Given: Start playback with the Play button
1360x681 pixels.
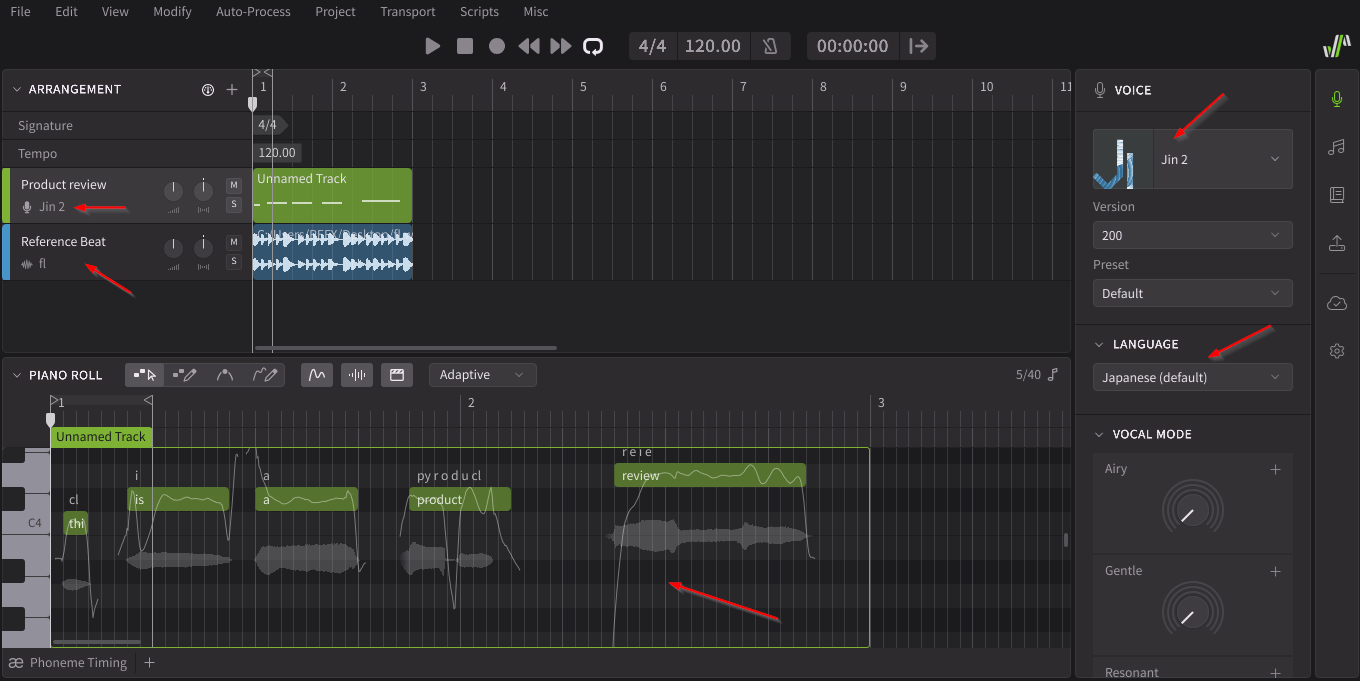Looking at the screenshot, I should pos(433,46).
